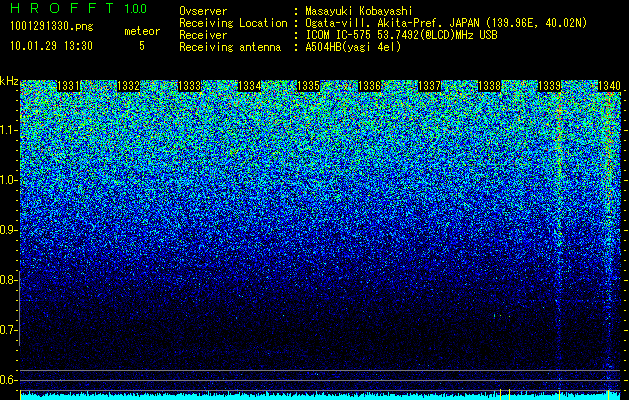Click the 1333 time marker label
This screenshot has width=629, height=400.
coord(189,86)
